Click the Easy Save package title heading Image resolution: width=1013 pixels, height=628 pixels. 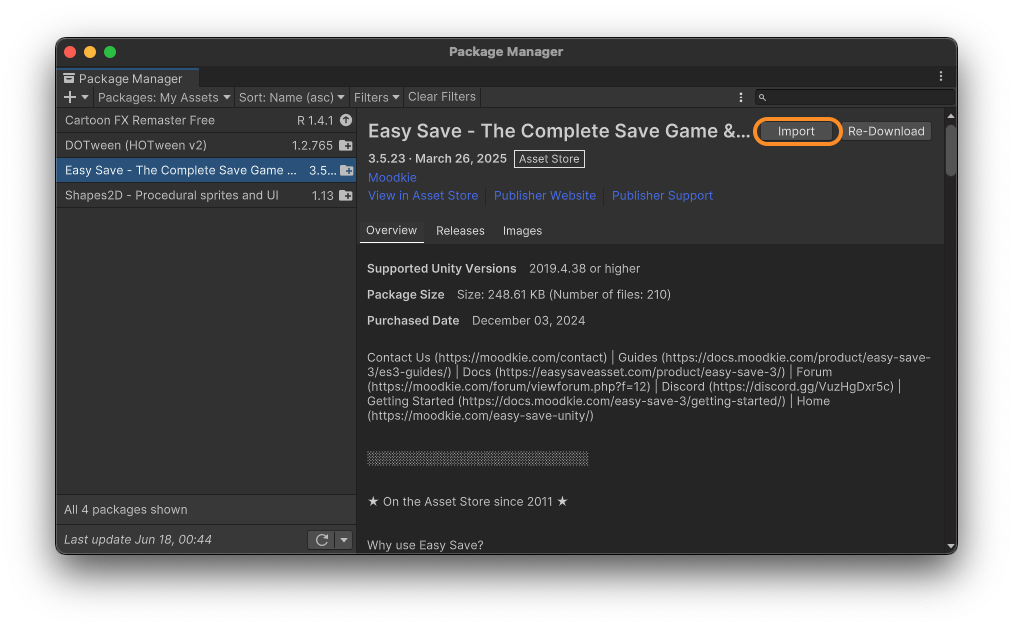click(x=559, y=131)
